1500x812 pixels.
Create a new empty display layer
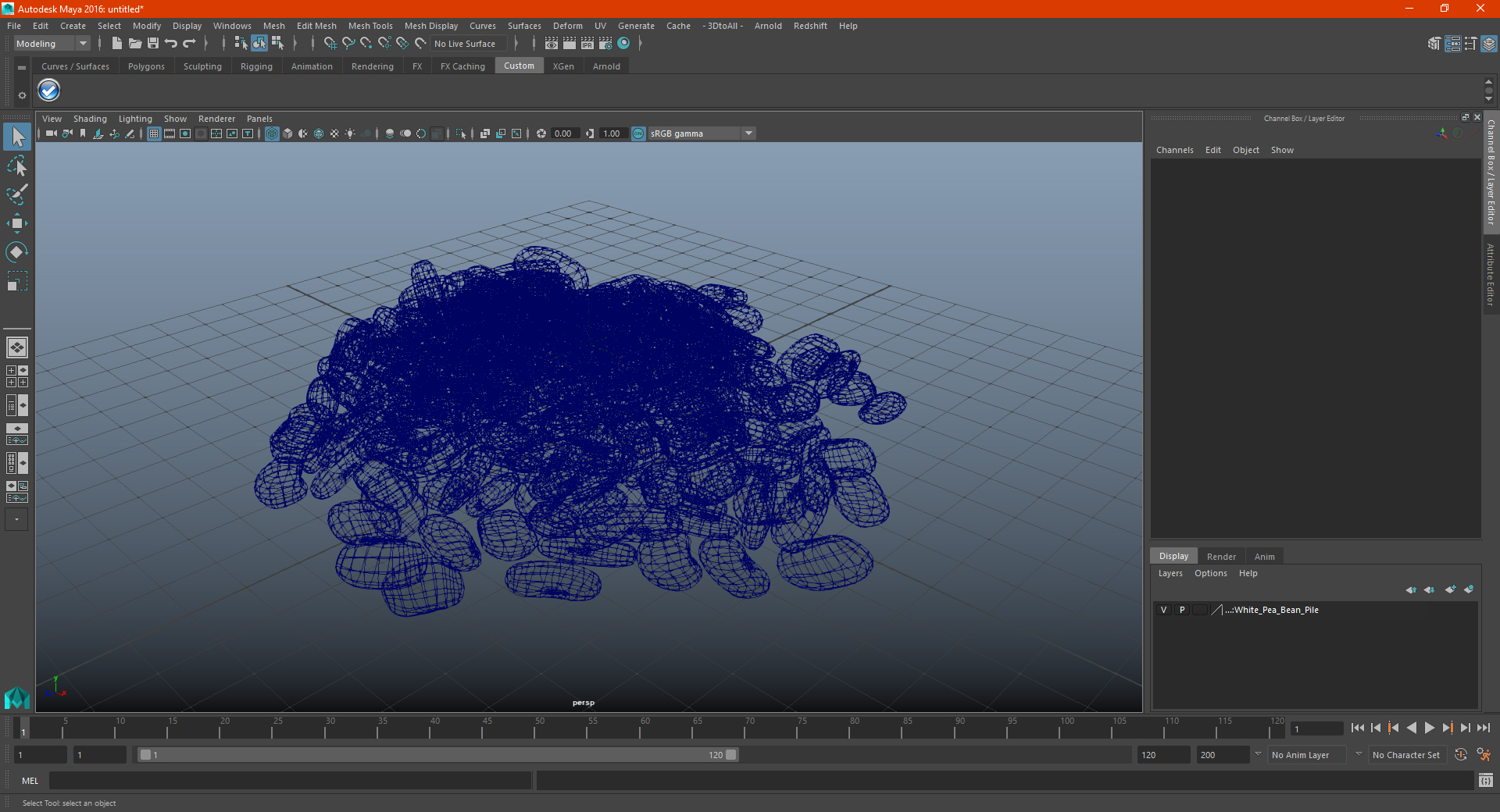pos(1451,589)
